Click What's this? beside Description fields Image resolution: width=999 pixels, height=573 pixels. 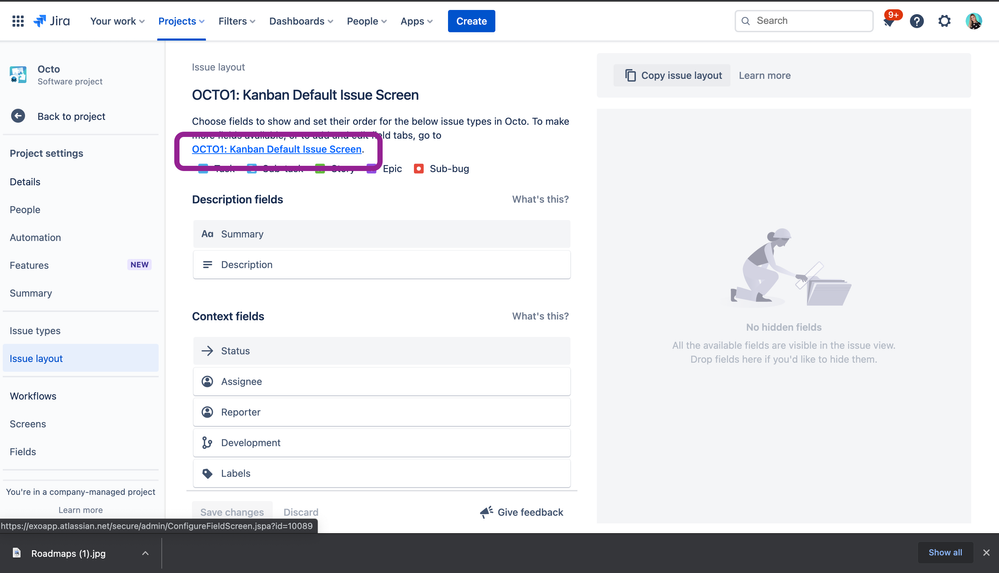coord(540,199)
